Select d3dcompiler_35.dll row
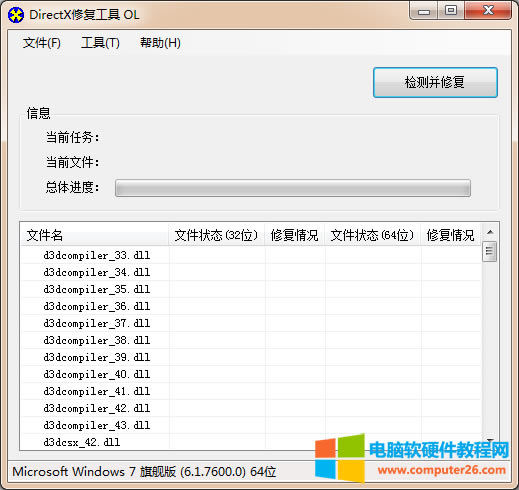Image resolution: width=519 pixels, height=490 pixels. click(x=251, y=289)
